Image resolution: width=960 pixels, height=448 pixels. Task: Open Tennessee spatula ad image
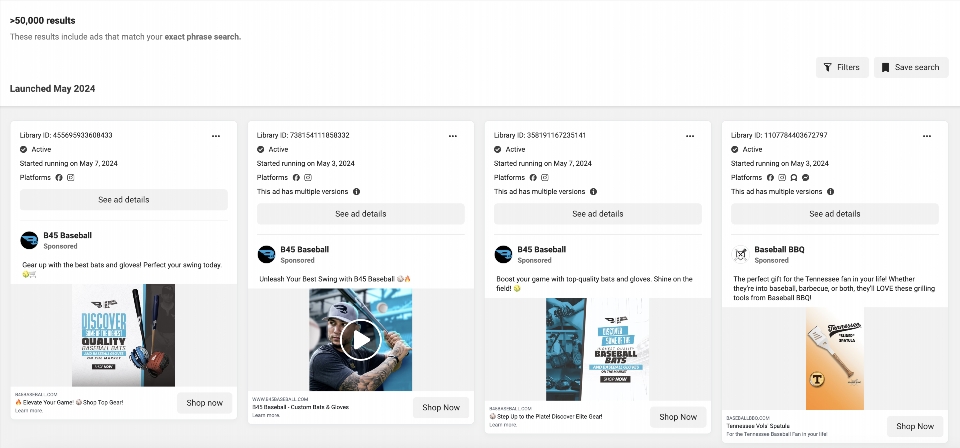pyautogui.click(x=834, y=359)
